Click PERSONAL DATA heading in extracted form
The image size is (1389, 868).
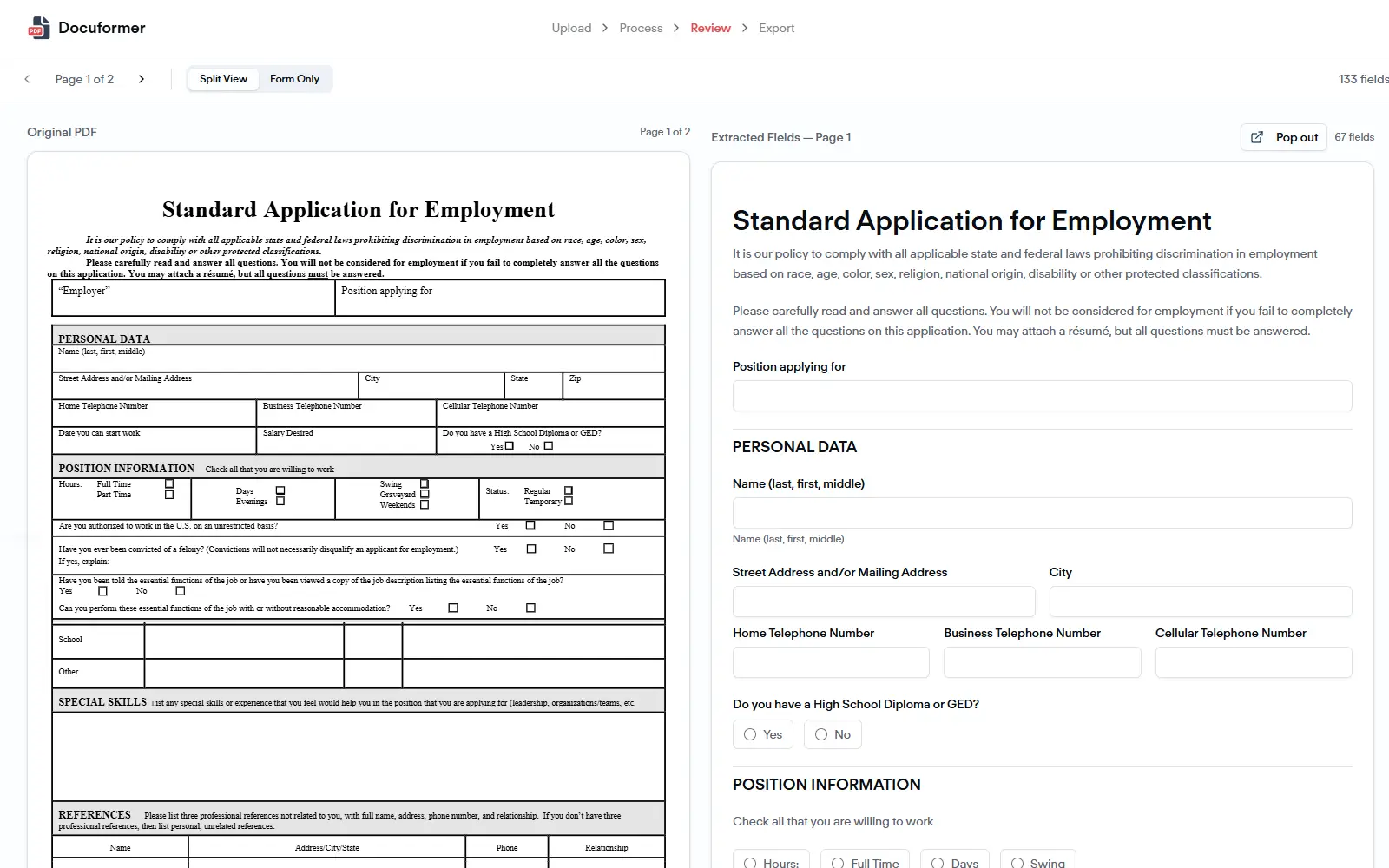click(x=794, y=447)
